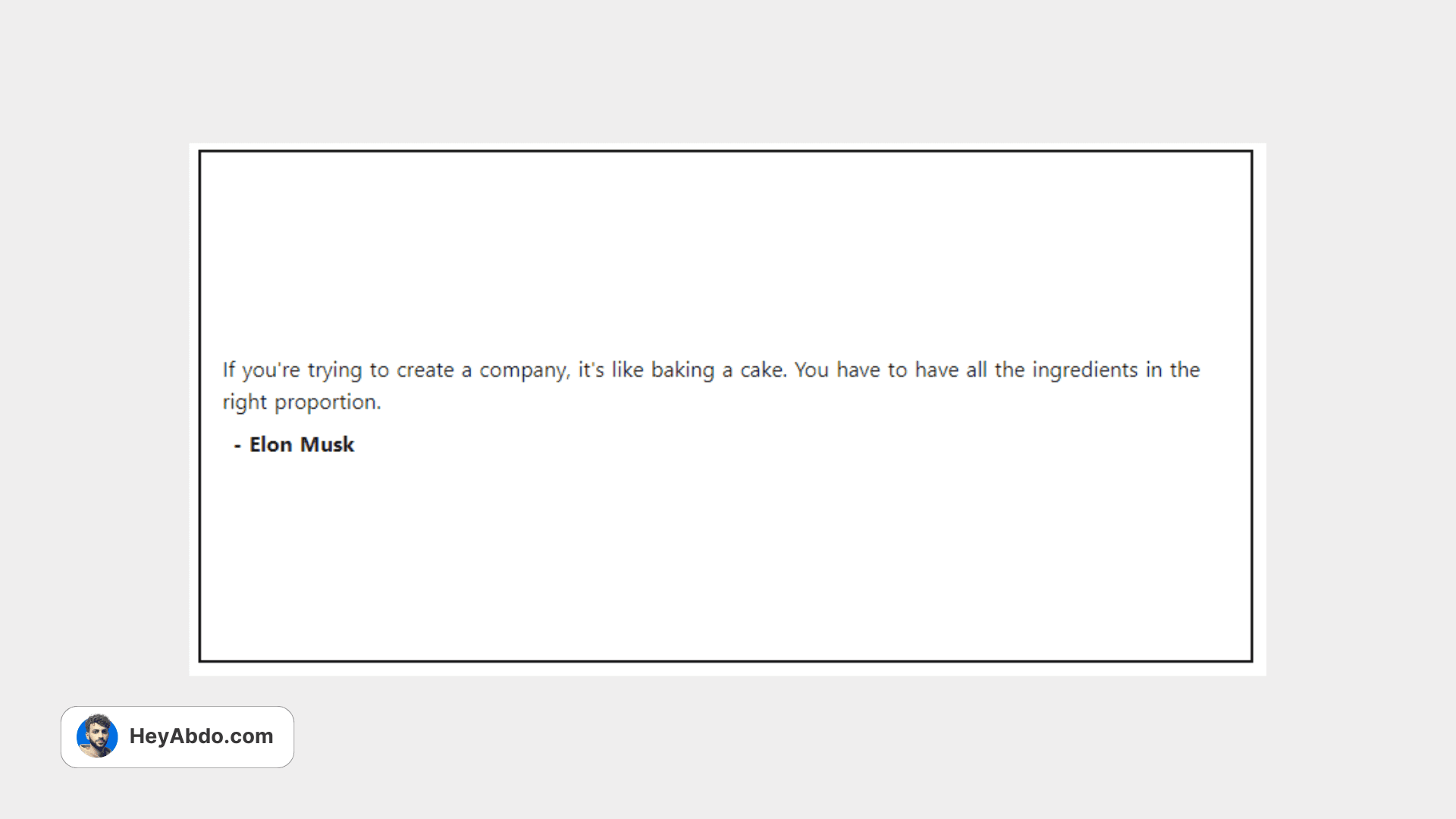
Task: Click the quote text body area
Action: pyautogui.click(x=710, y=384)
